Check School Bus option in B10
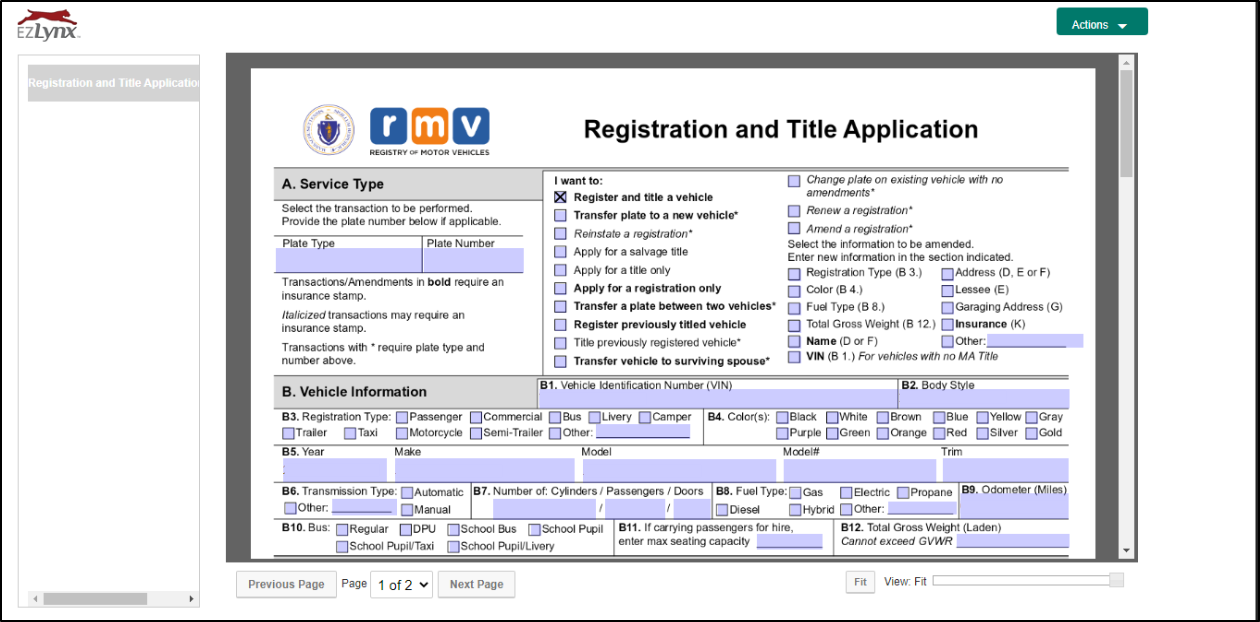Screen dimensions: 1260x622 coord(453,529)
